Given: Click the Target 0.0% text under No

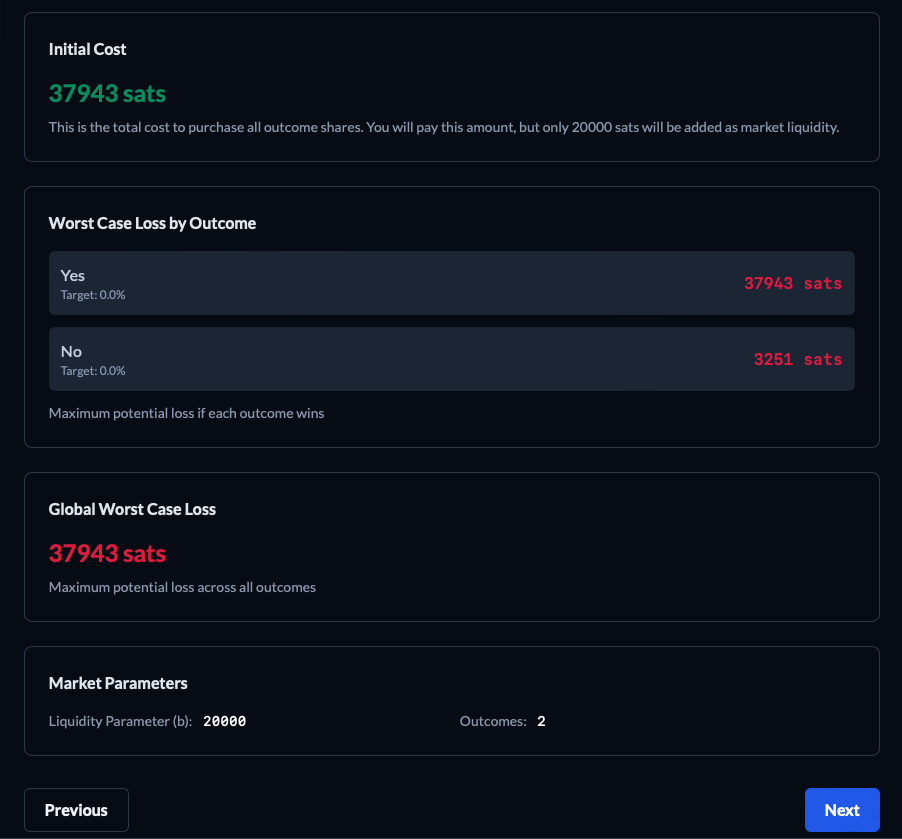Looking at the screenshot, I should (x=93, y=371).
